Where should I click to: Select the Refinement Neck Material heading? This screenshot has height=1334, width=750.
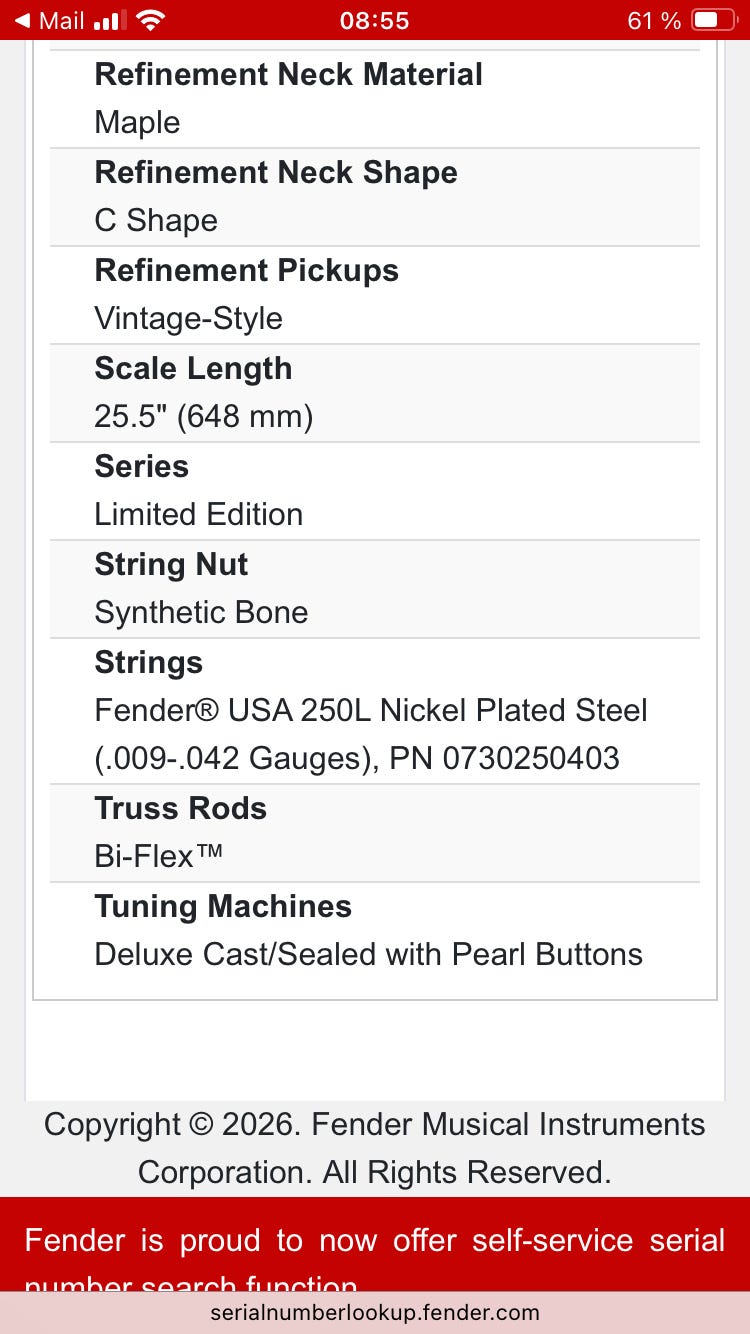pos(288,74)
